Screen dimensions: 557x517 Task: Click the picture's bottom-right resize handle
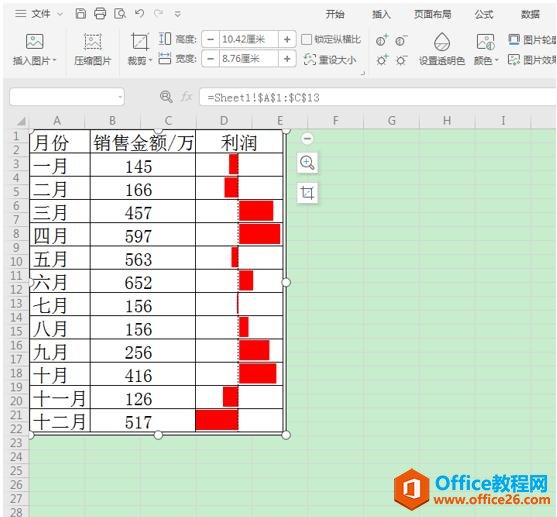click(x=286, y=435)
